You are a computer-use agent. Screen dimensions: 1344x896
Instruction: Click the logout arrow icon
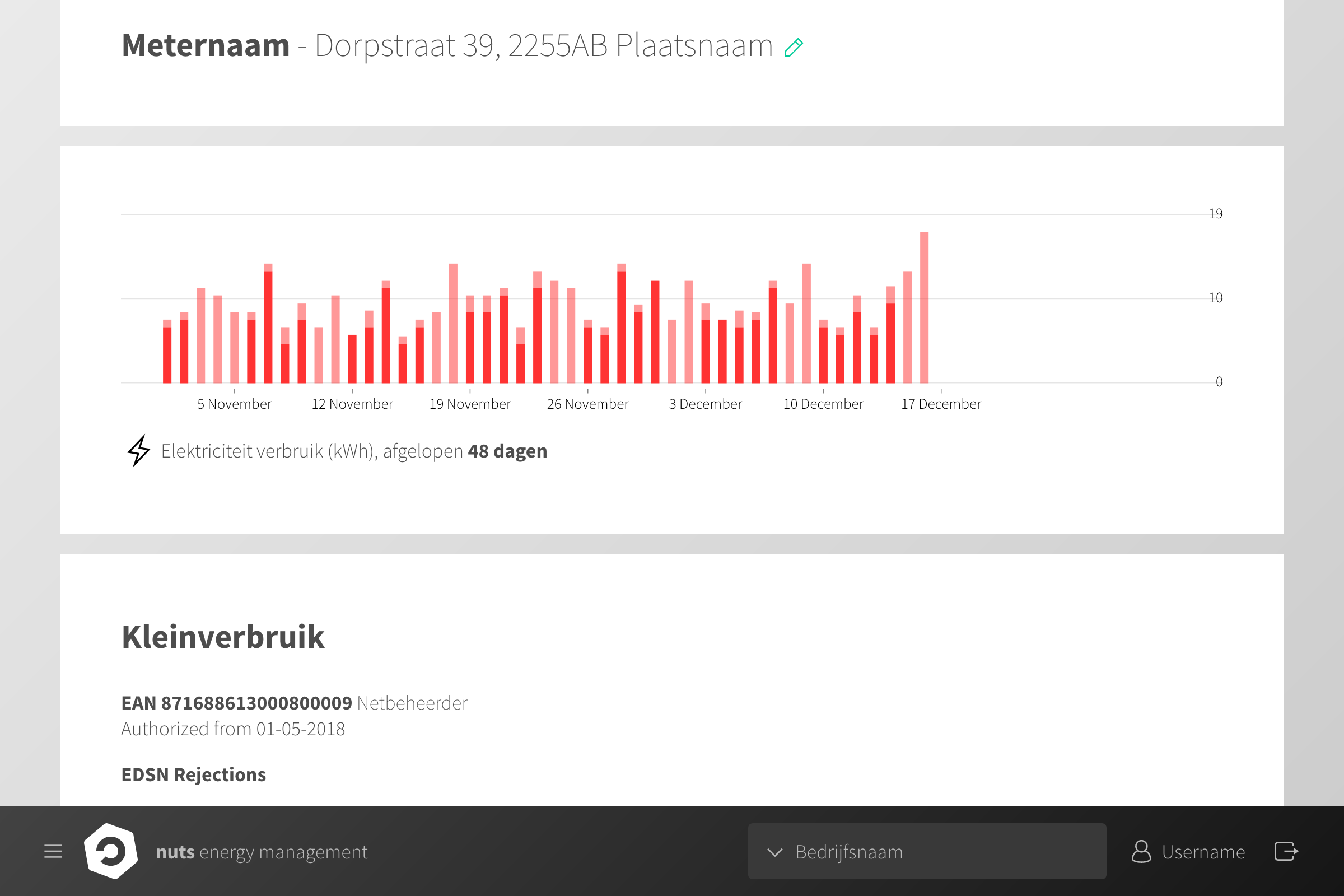[1287, 851]
